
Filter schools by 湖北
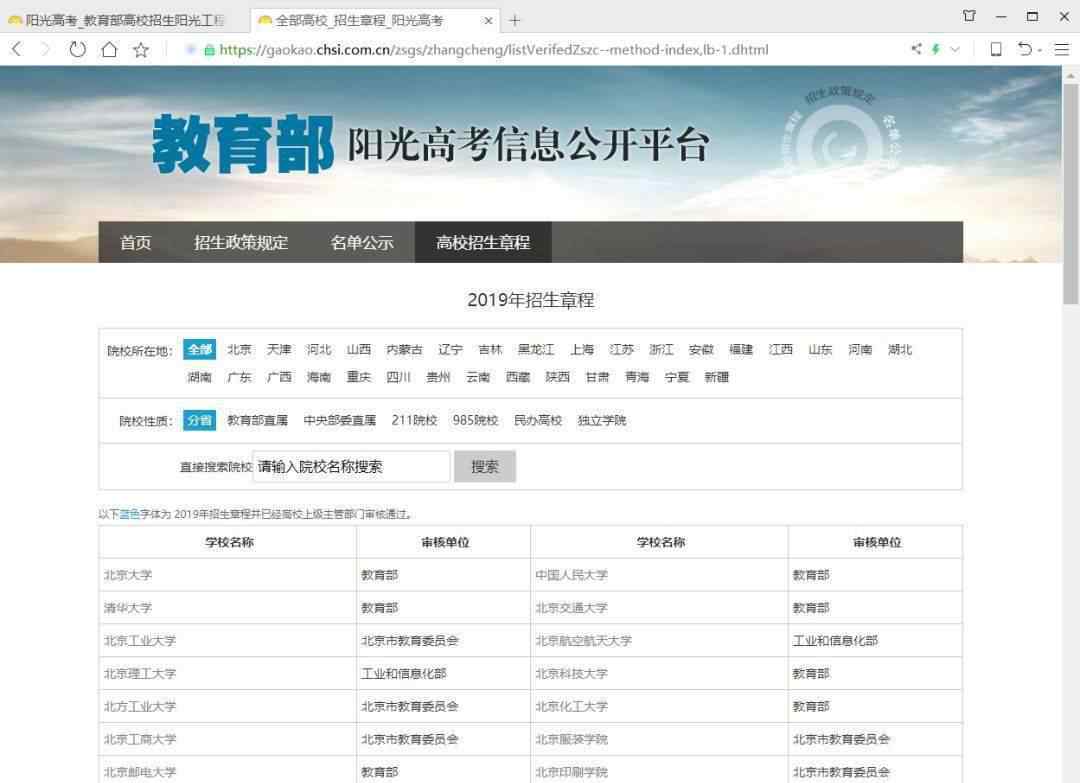(x=900, y=349)
